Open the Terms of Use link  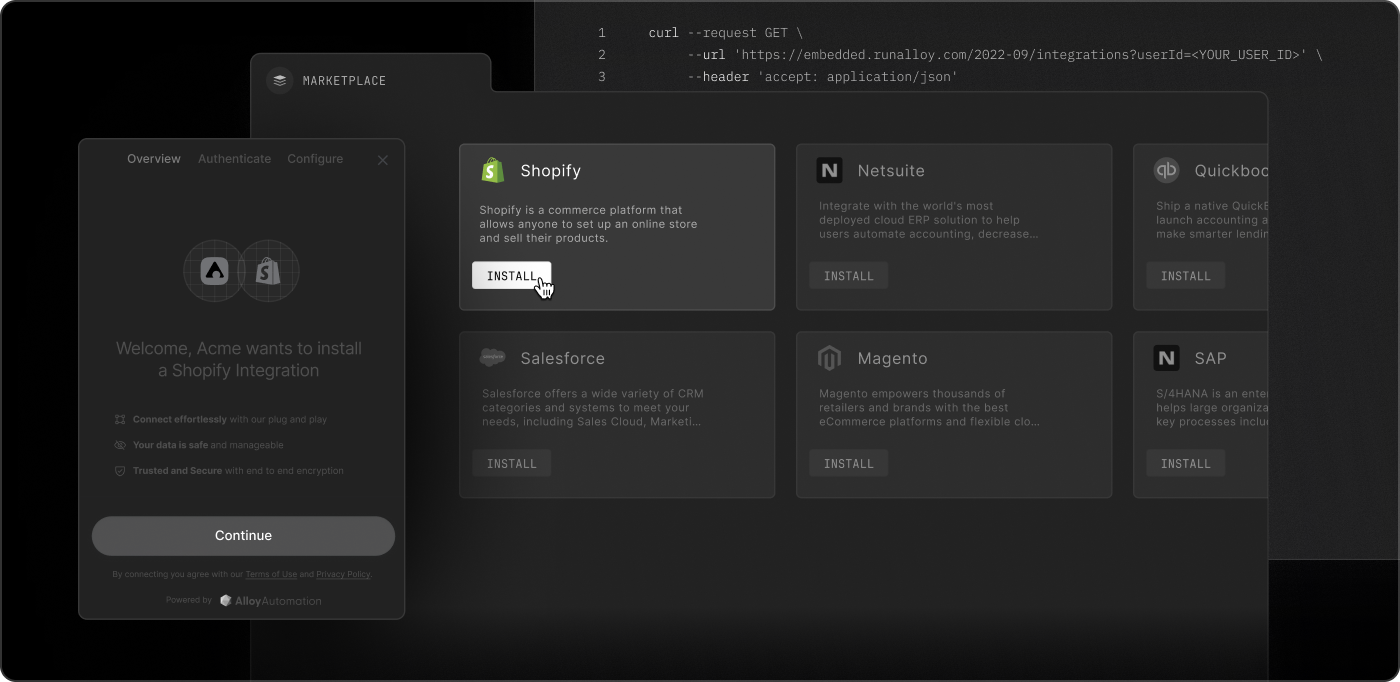(x=271, y=575)
